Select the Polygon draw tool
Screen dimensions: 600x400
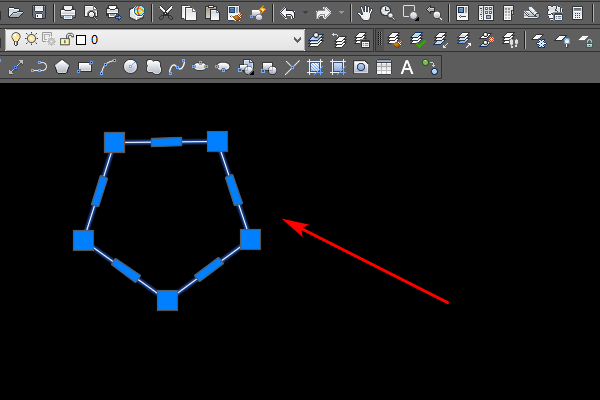pos(62,67)
